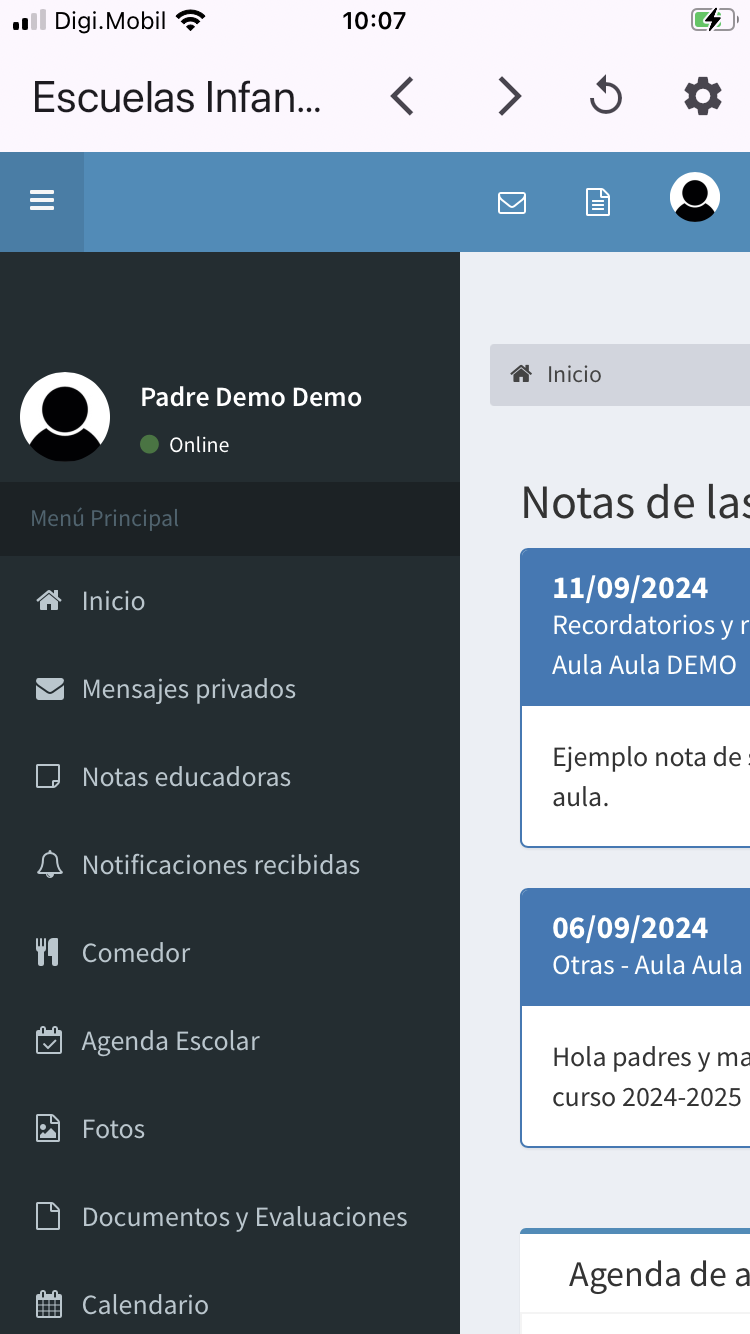The image size is (750, 1334).
Task: Open settings gear icon
Action: [x=702, y=97]
